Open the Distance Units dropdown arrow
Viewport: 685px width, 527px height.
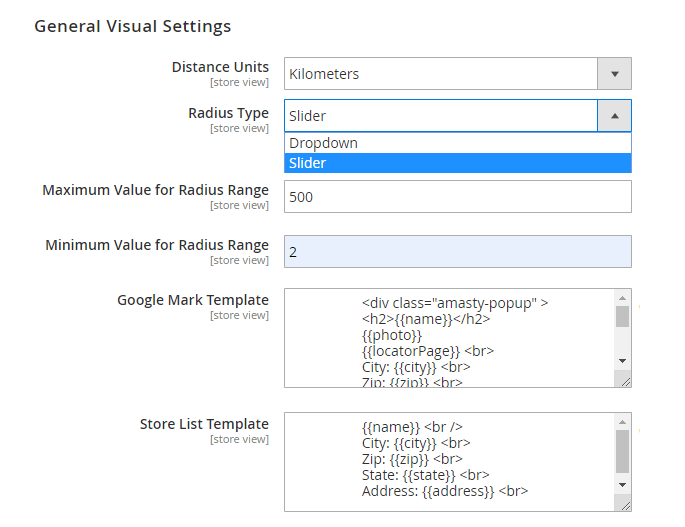pos(614,74)
